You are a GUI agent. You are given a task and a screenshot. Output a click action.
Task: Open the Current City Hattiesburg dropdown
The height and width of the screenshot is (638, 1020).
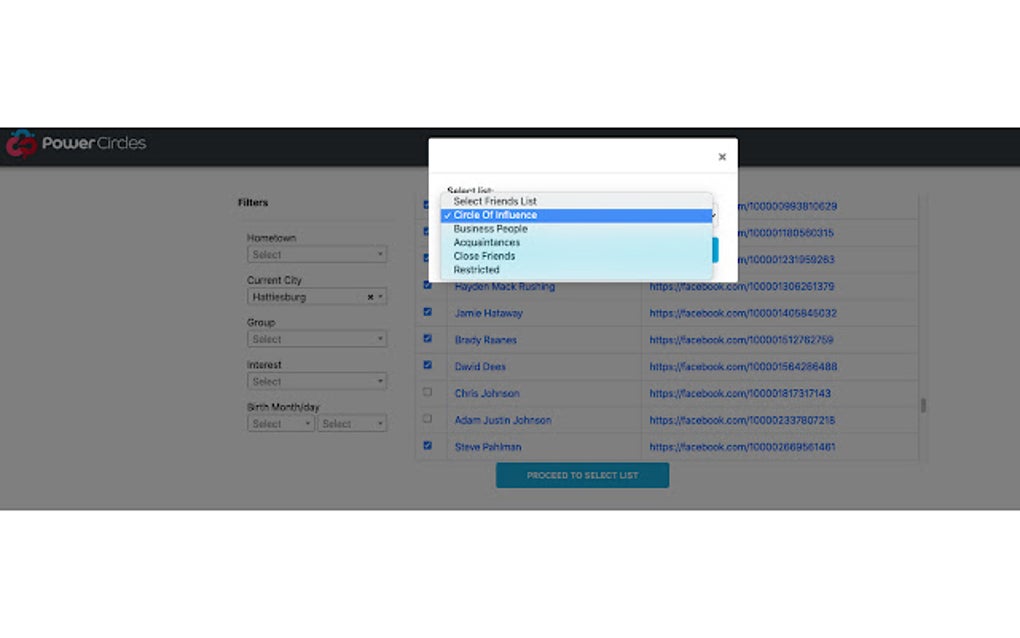click(317, 297)
